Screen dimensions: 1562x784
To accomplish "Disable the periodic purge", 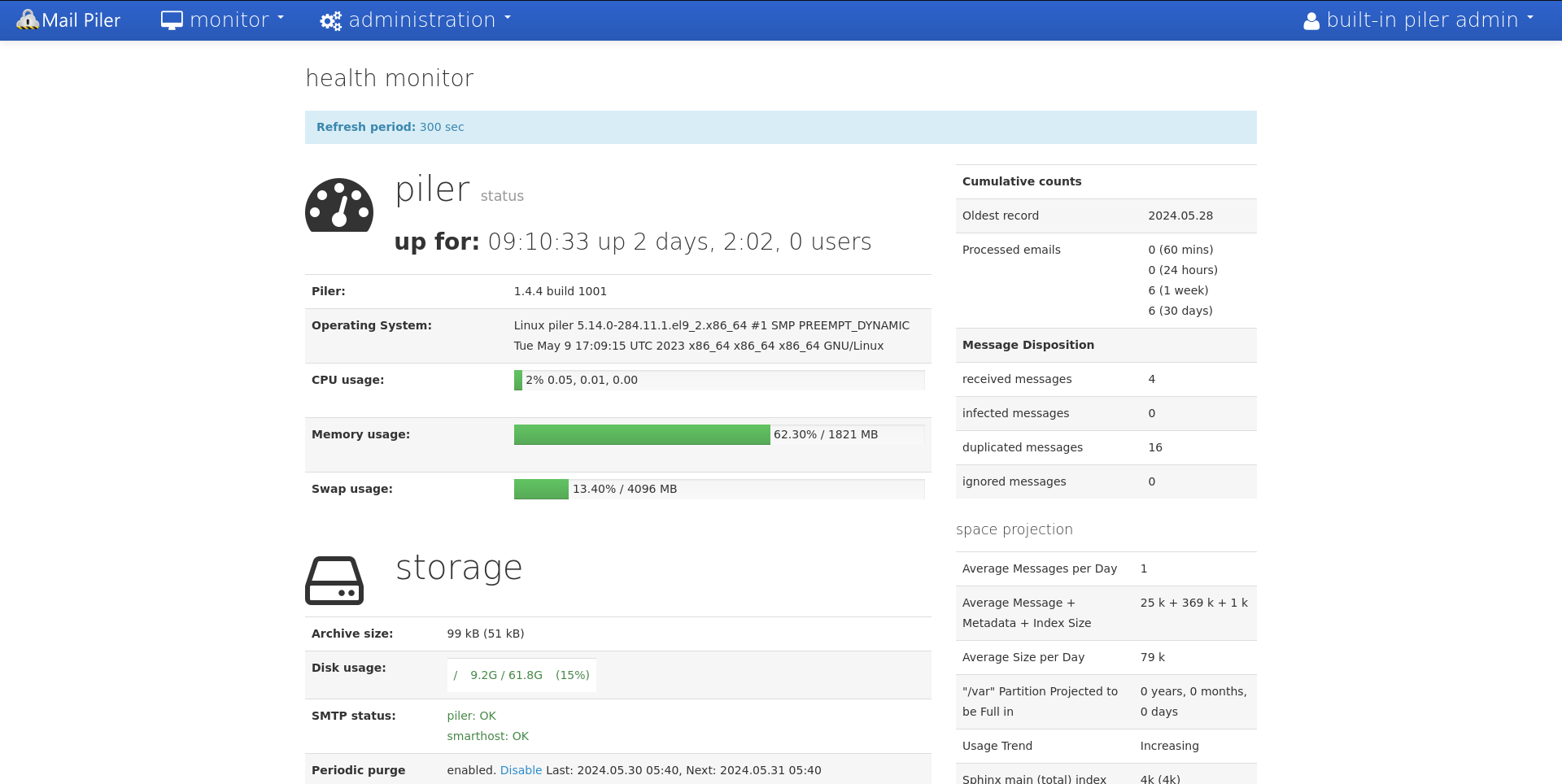I will [521, 770].
